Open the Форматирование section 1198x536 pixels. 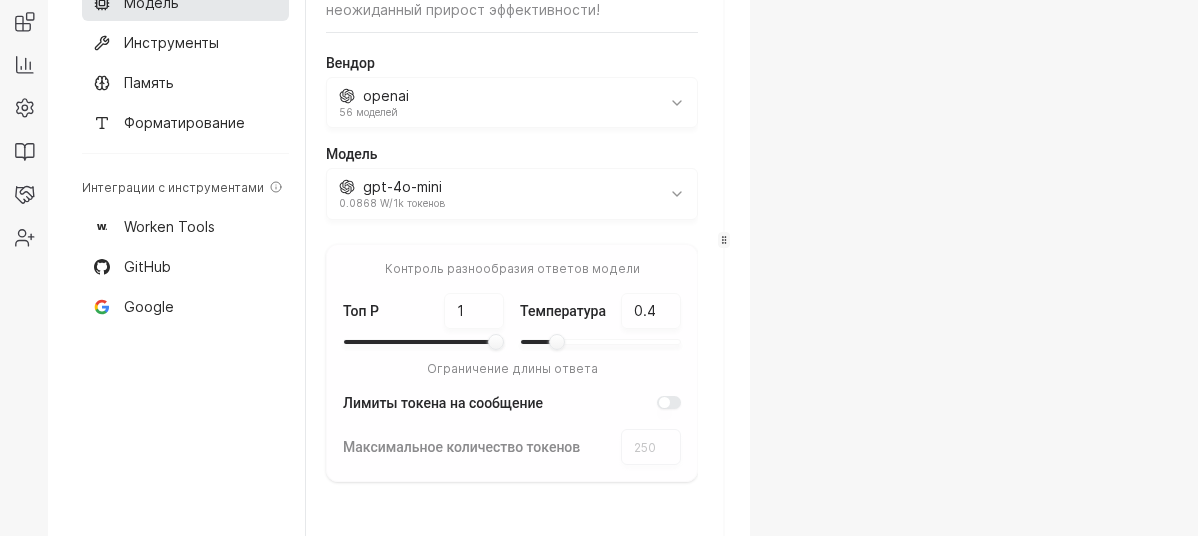(x=185, y=123)
